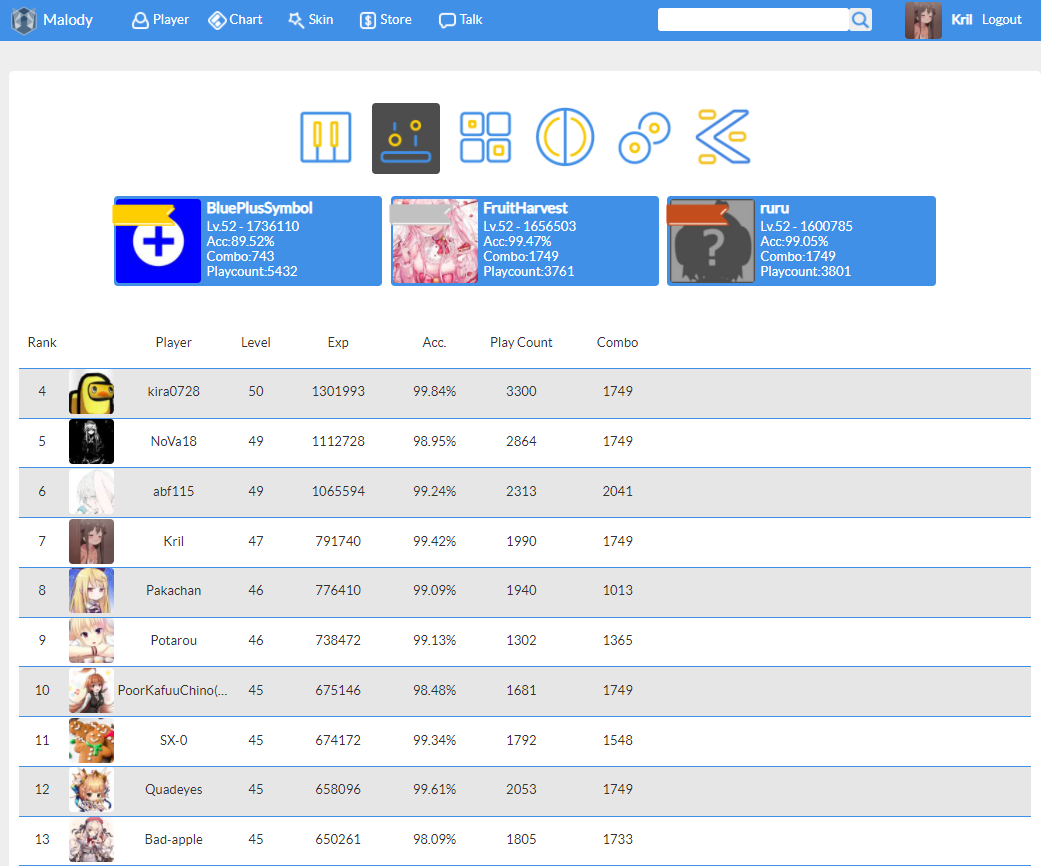Click SX-0's gingerbread avatar

92,740
